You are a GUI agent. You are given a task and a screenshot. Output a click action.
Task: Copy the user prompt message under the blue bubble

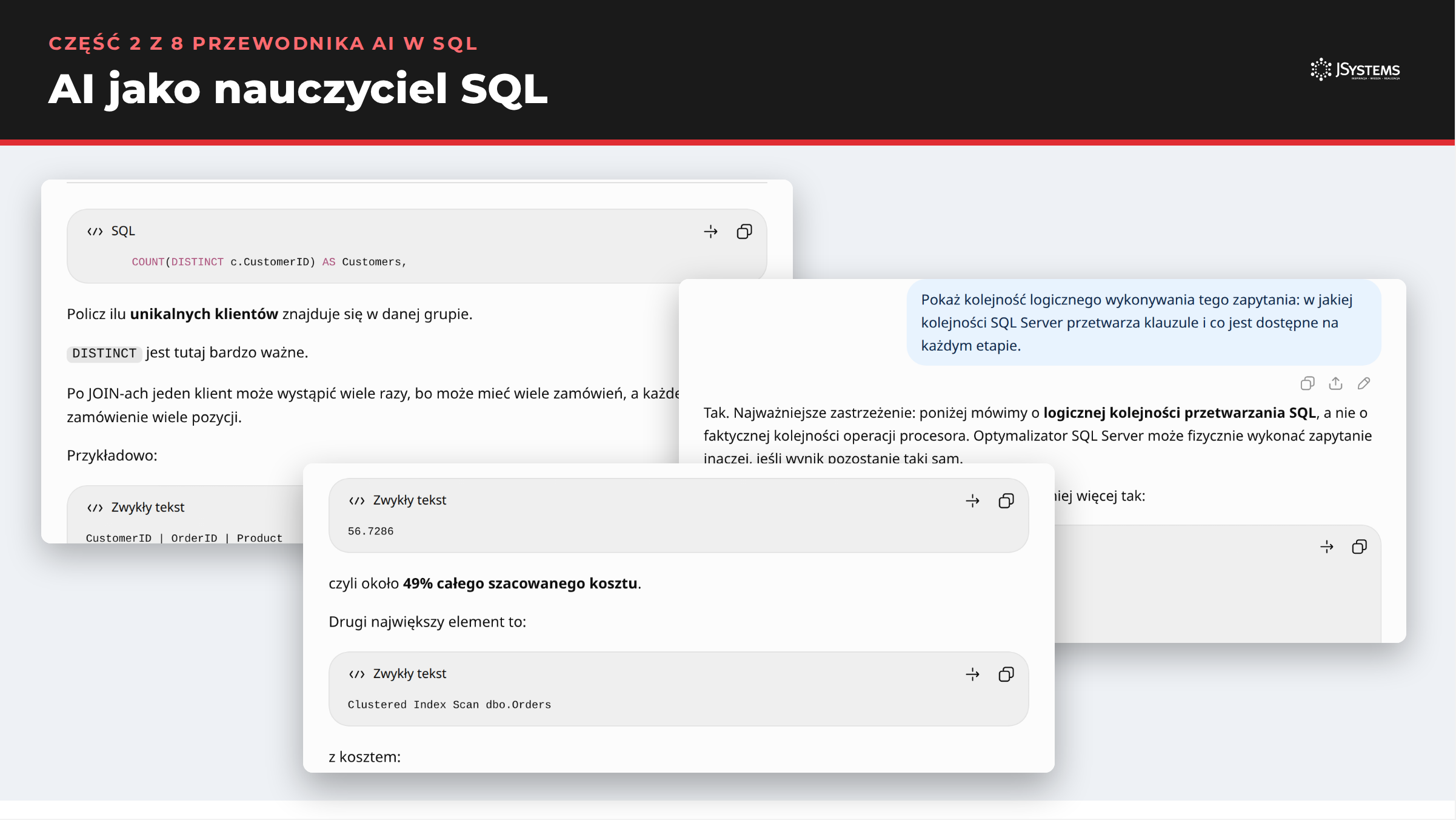(x=1307, y=383)
